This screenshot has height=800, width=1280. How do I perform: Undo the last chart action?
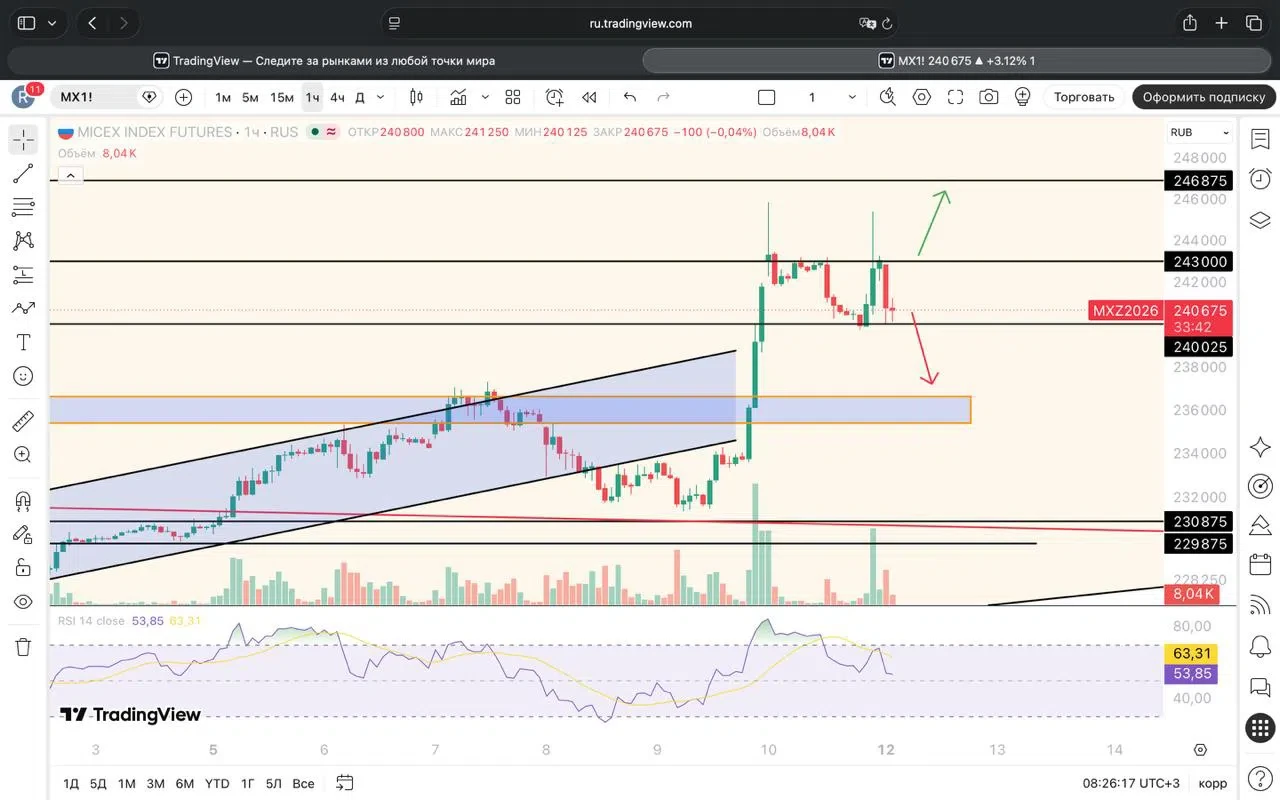(629, 97)
